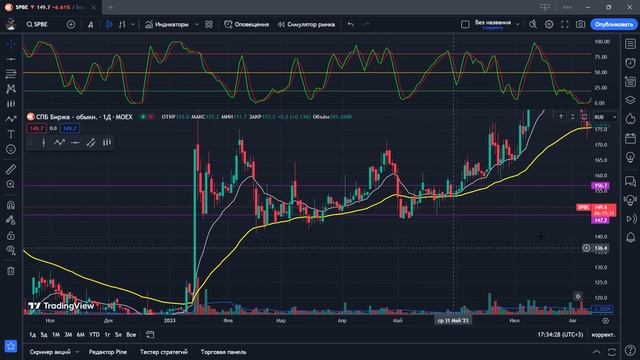This screenshot has height=360, width=640.
Task: Undo the last chart action
Action: [350, 24]
